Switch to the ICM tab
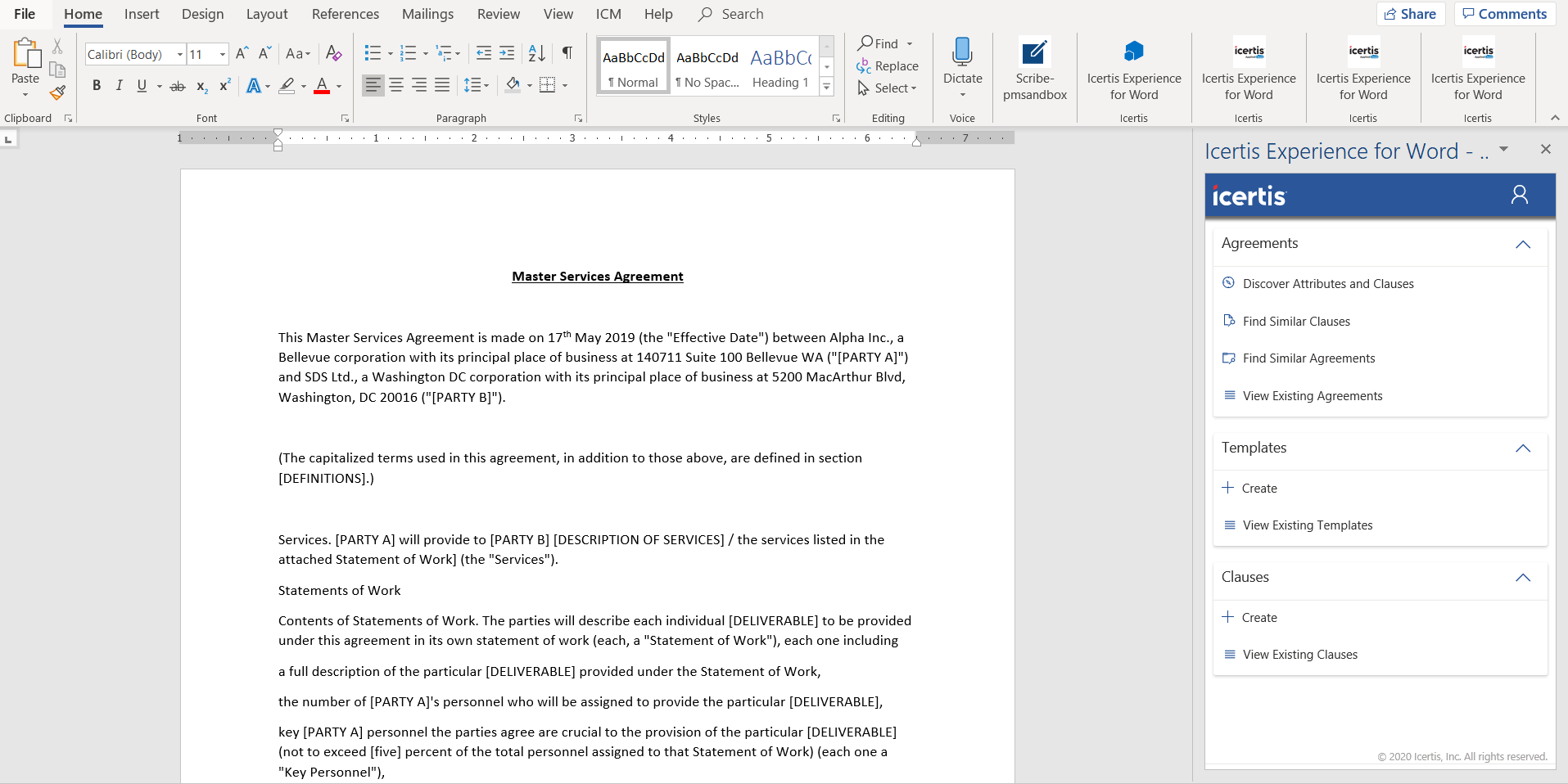This screenshot has width=1568, height=784. click(x=608, y=14)
